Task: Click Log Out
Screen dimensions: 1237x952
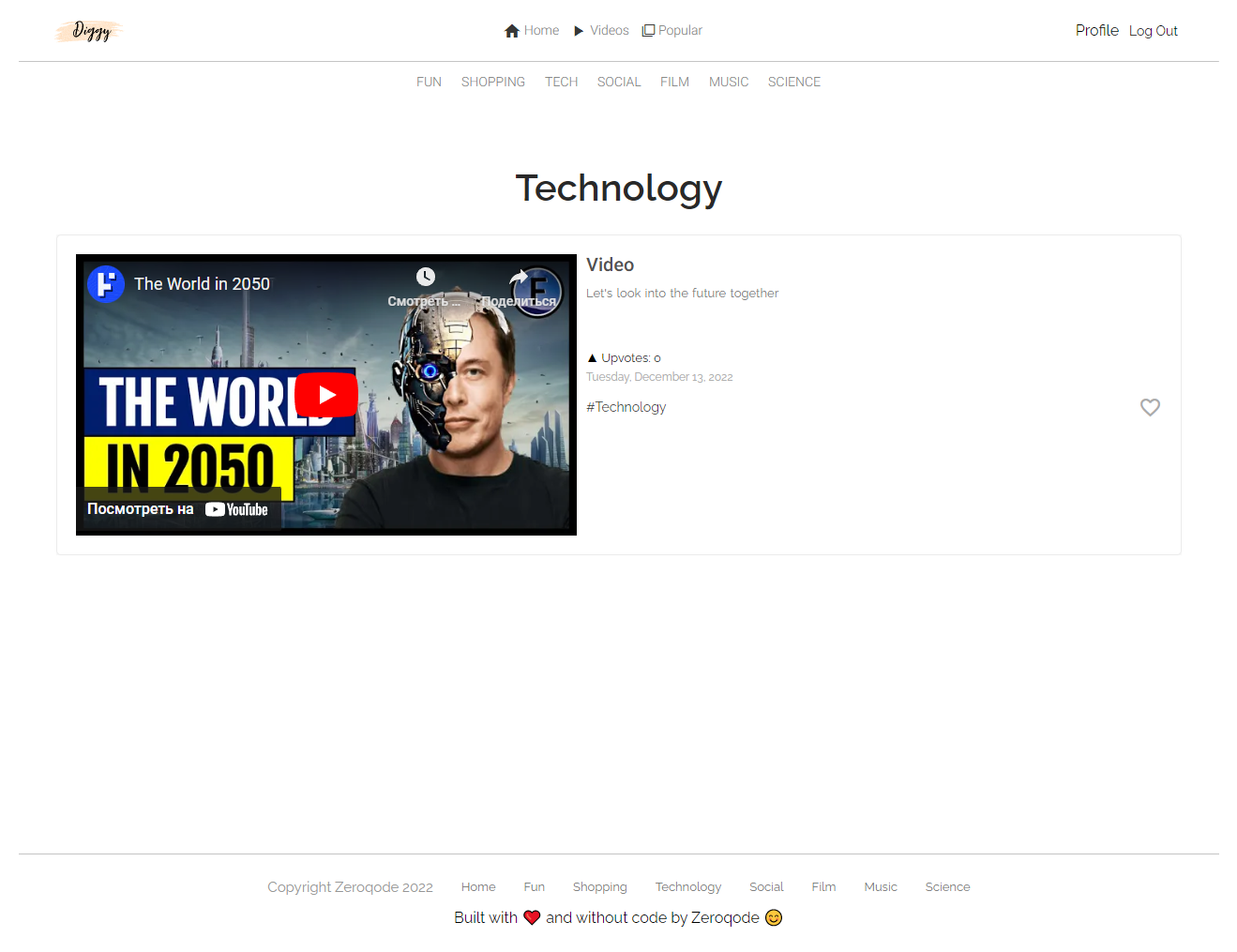Action: pos(1154,31)
